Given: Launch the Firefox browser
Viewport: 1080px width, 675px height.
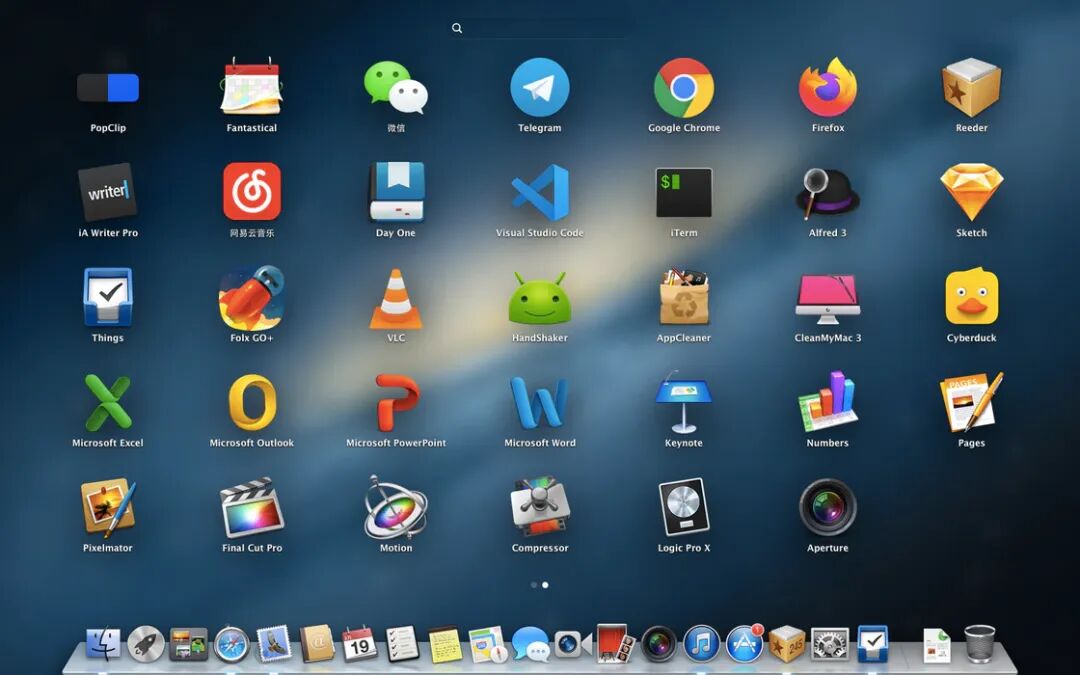Looking at the screenshot, I should point(828,87).
